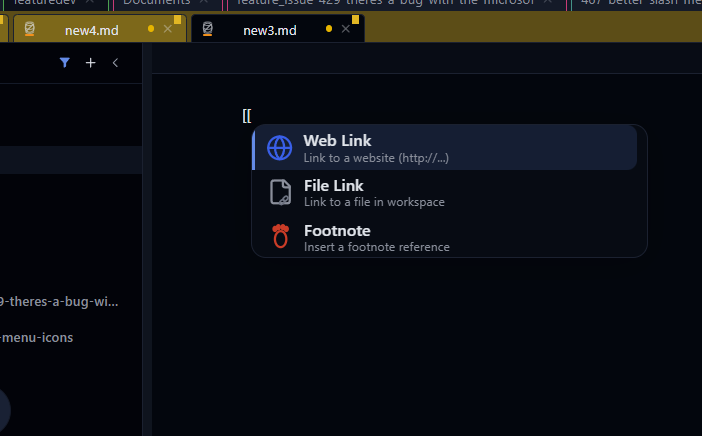Click the plus icon to add new file
The height and width of the screenshot is (436, 702).
pos(90,63)
